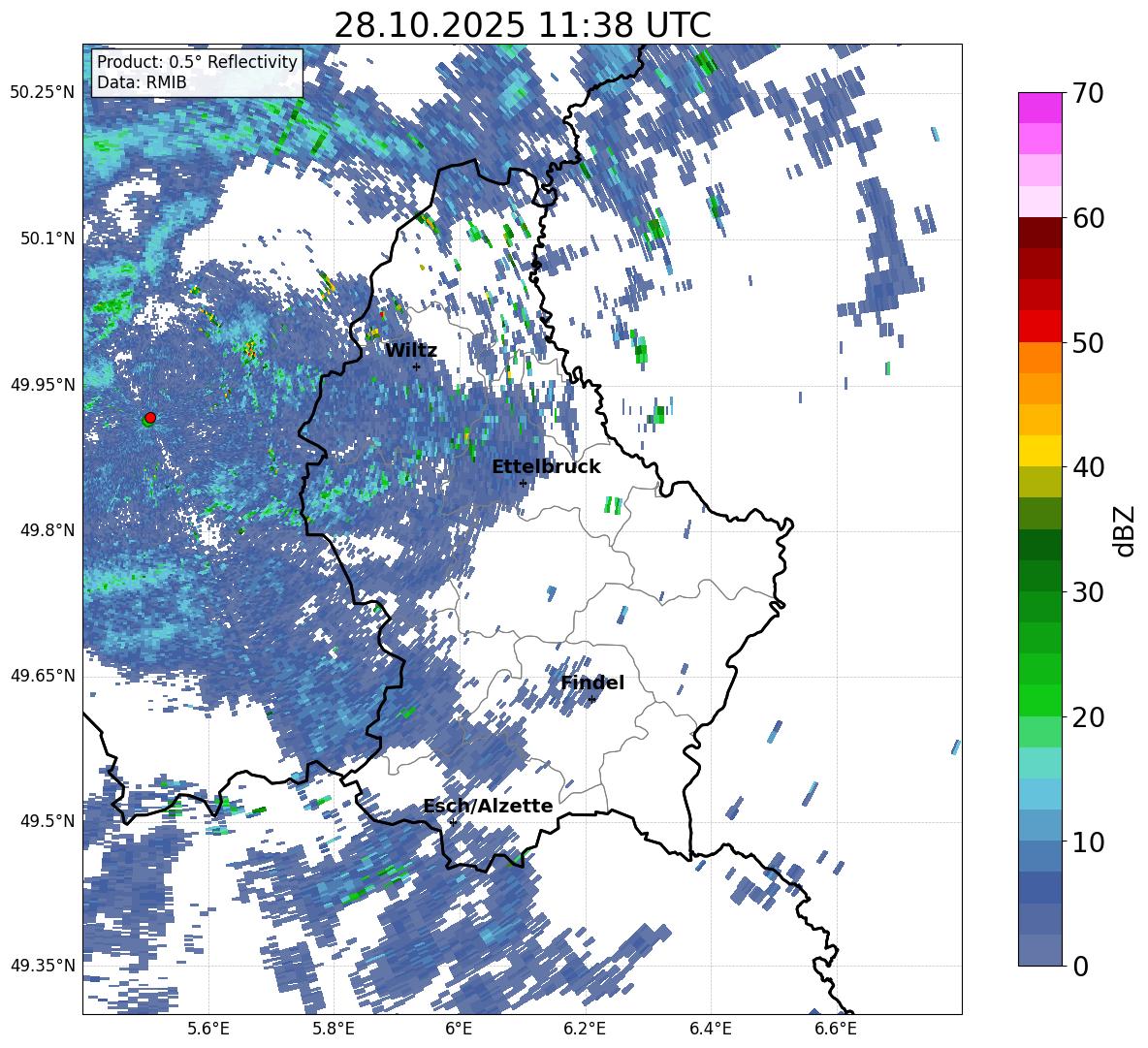Click the 5.6°E longitude label
Screen dimensions: 1148x1048
tap(208, 1030)
